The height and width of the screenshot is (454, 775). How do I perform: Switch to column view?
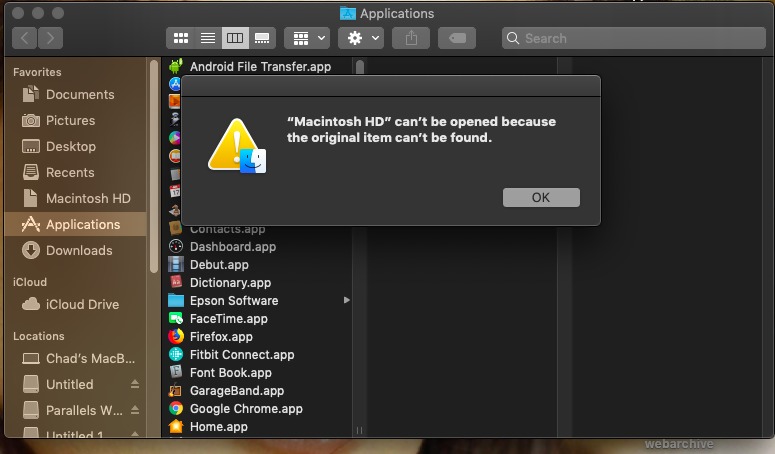click(x=235, y=38)
